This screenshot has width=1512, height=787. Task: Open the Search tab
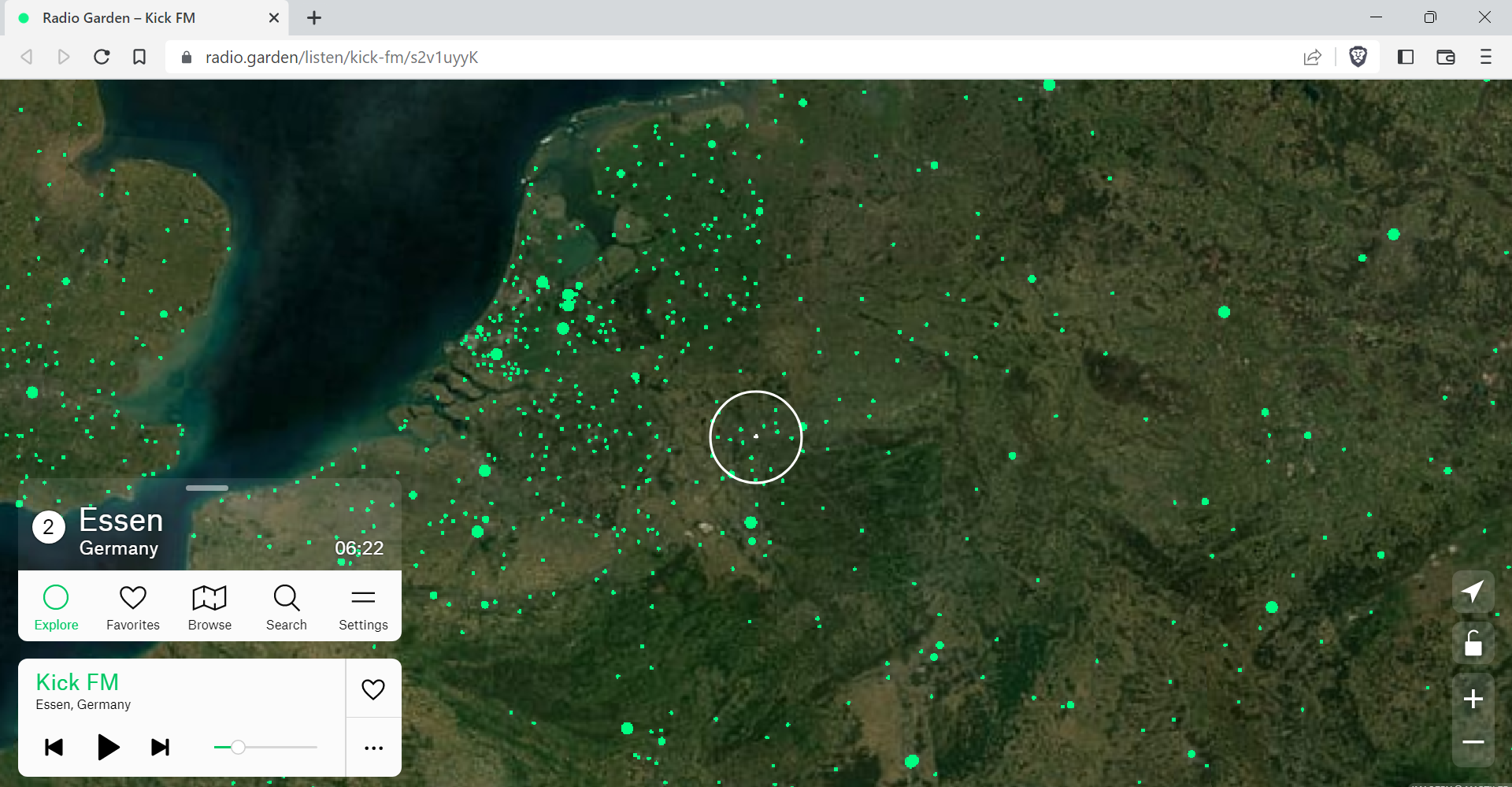[287, 607]
